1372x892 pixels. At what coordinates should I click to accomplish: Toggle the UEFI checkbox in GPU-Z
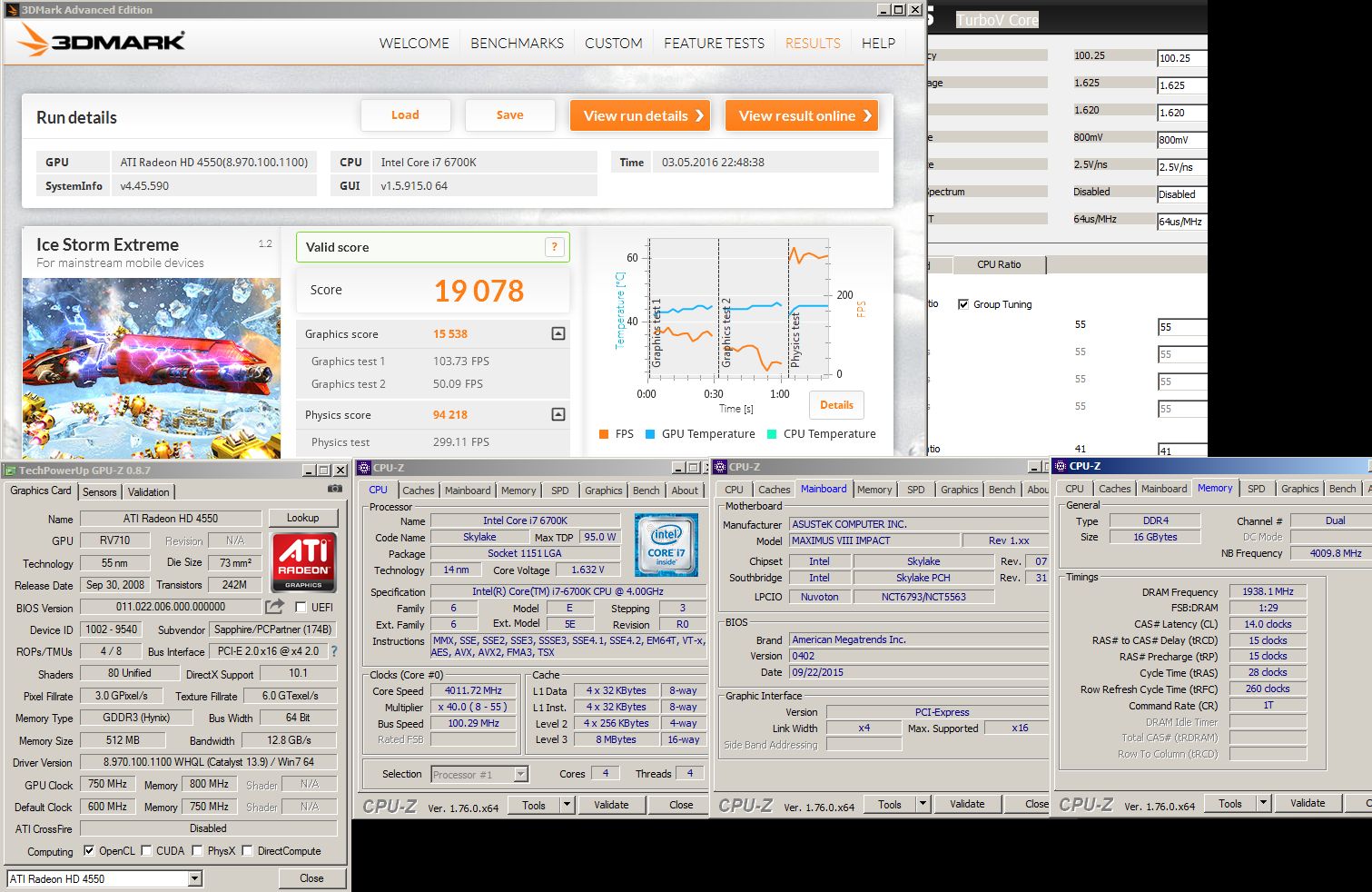[x=301, y=608]
